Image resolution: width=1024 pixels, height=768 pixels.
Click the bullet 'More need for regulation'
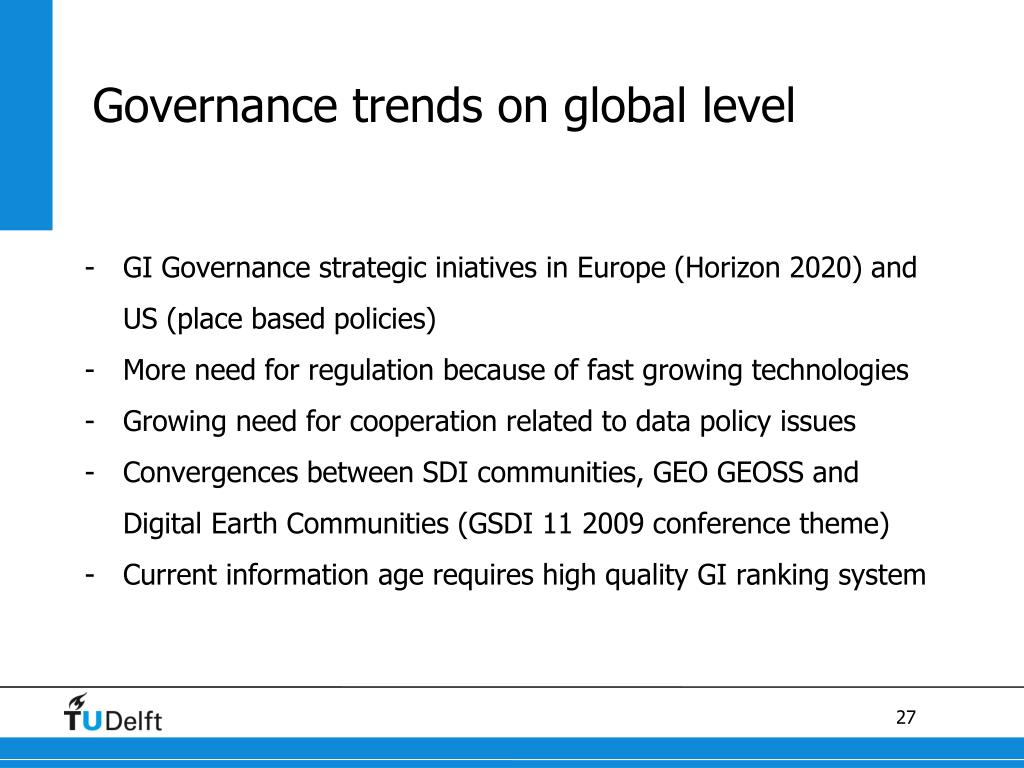pyautogui.click(x=515, y=370)
